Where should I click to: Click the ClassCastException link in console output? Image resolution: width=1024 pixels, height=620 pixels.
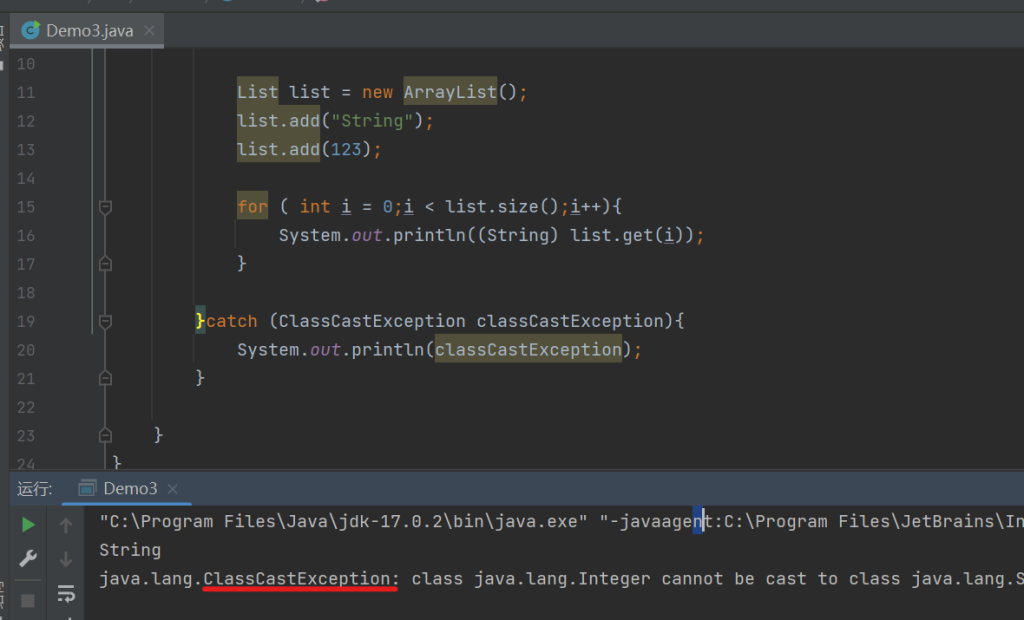coord(297,579)
